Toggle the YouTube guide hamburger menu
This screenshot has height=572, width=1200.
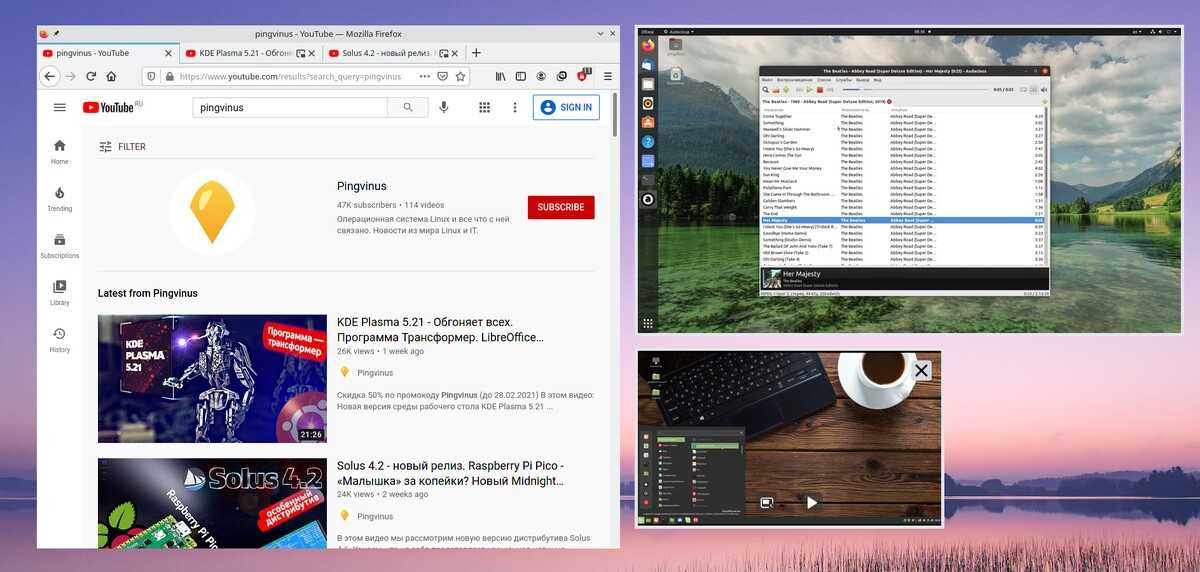(x=60, y=107)
